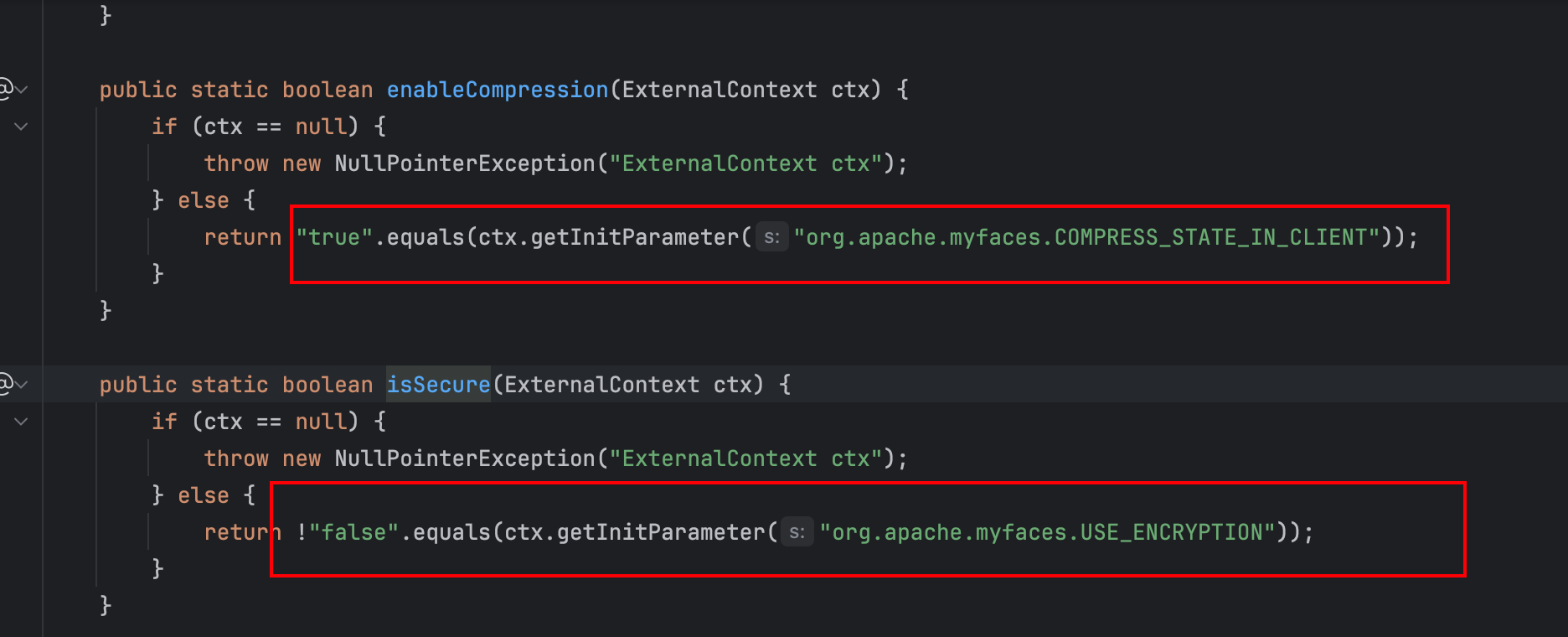Click the "true" string literal
Image resolution: width=1568 pixels, height=637 pixels.
(334, 237)
